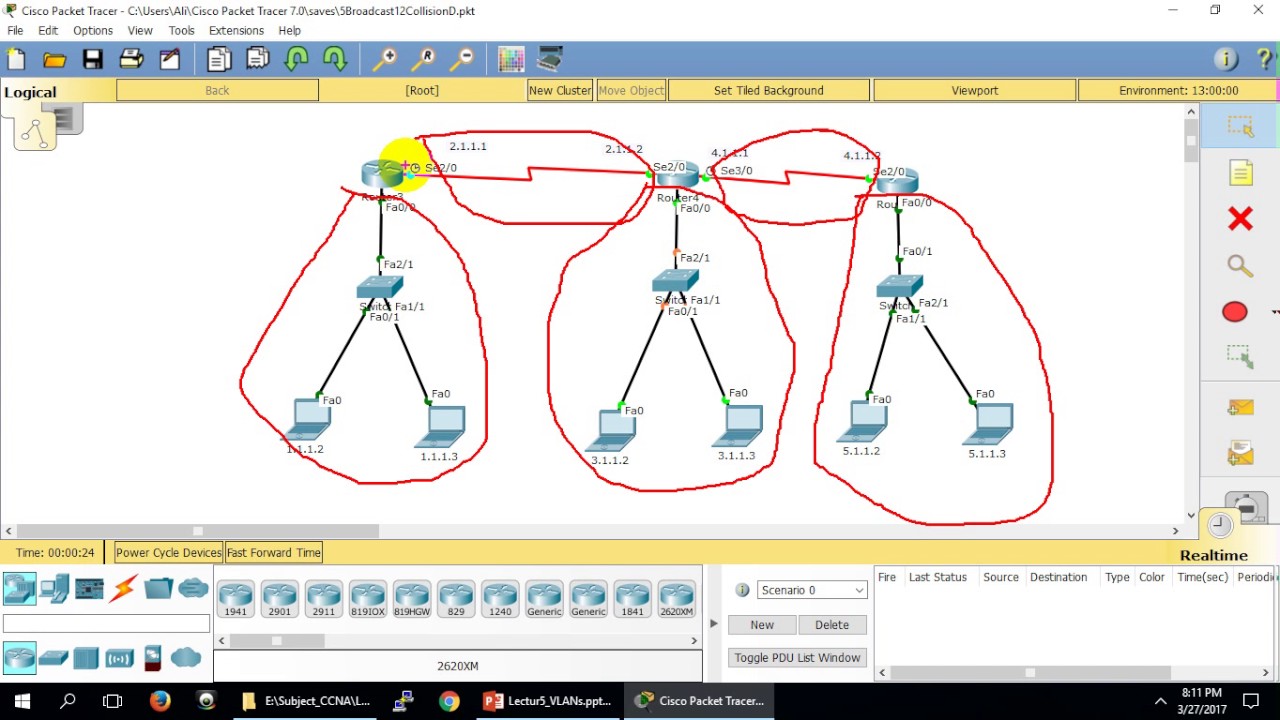
Task: Open the Edit menu
Action: coord(48,31)
